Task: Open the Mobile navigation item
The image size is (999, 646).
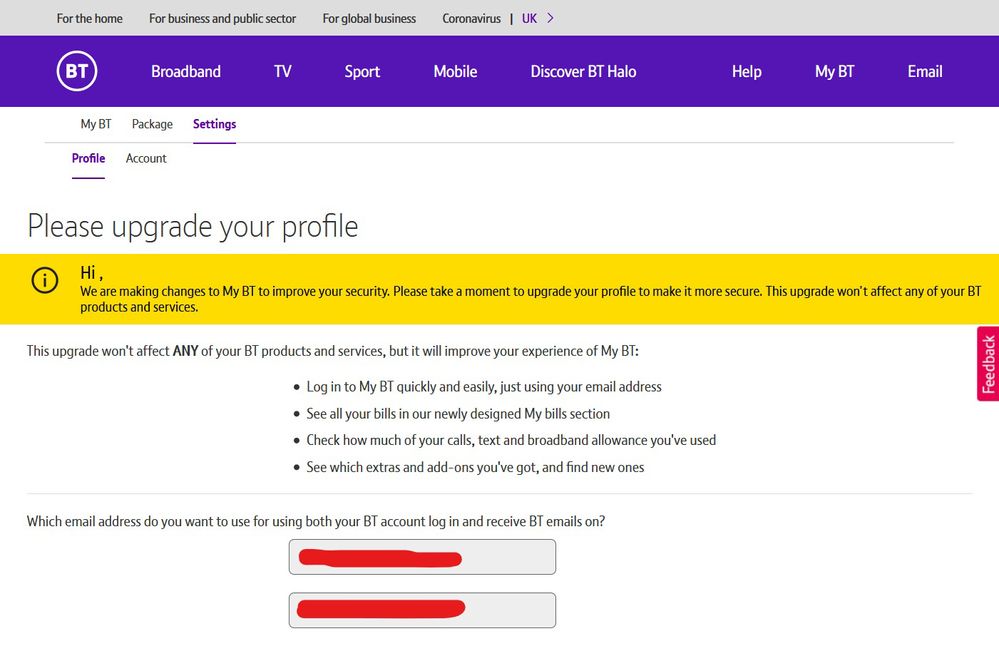Action: pyautogui.click(x=455, y=71)
